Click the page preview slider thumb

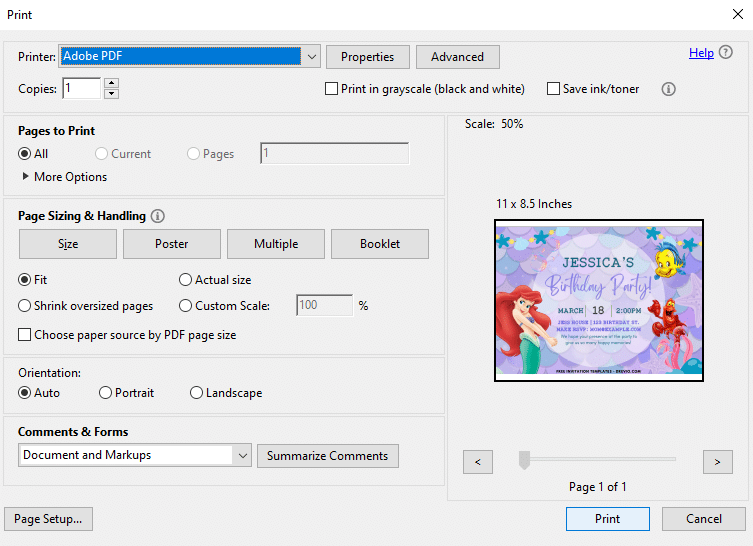point(524,460)
